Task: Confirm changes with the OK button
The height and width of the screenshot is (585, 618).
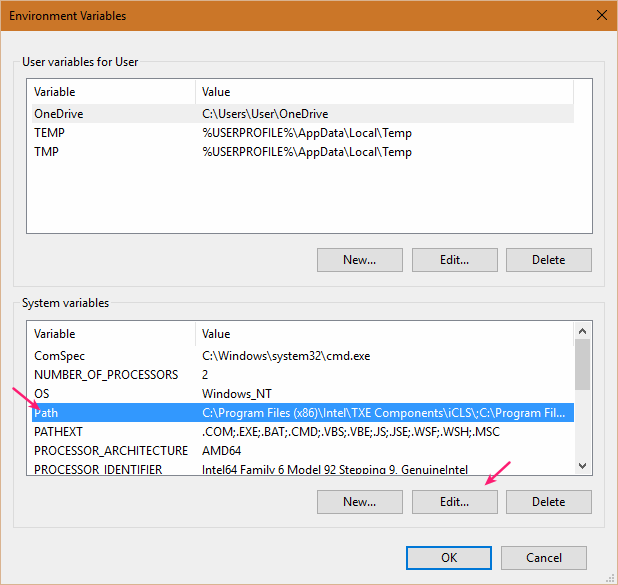Action: pos(449,558)
